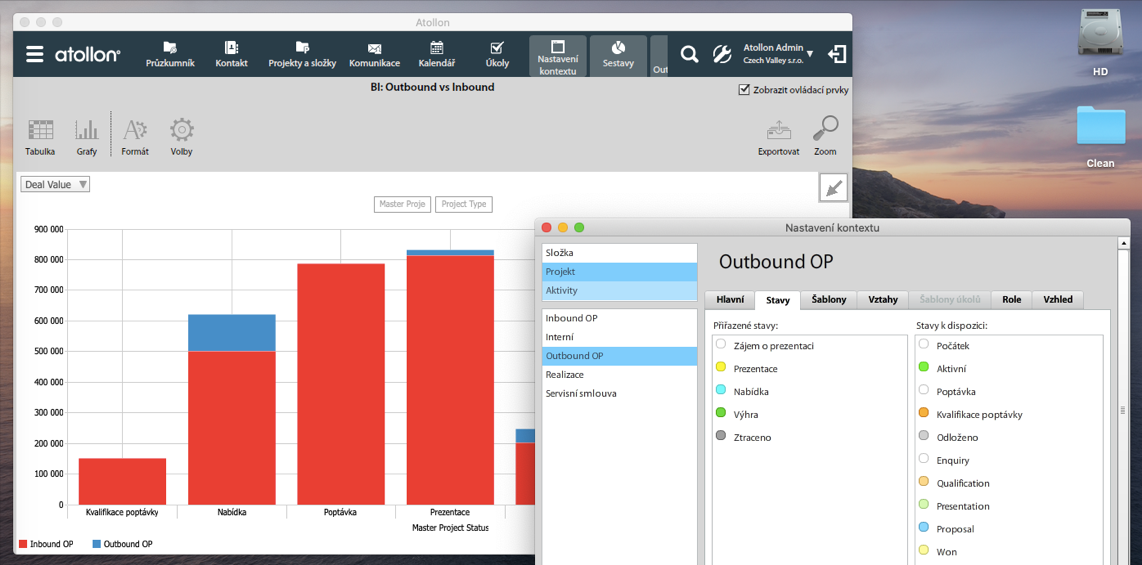1142x565 pixels.
Task: Open Průzkumník explorer icon
Action: (x=170, y=54)
